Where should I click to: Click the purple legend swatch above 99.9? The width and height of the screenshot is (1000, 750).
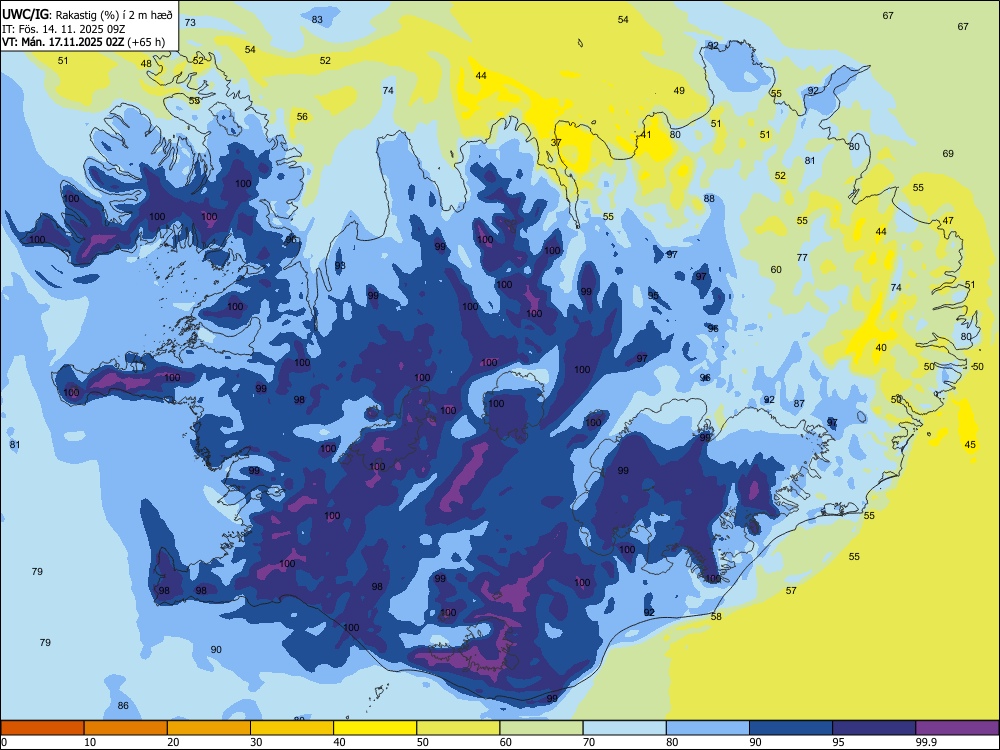pos(957,728)
